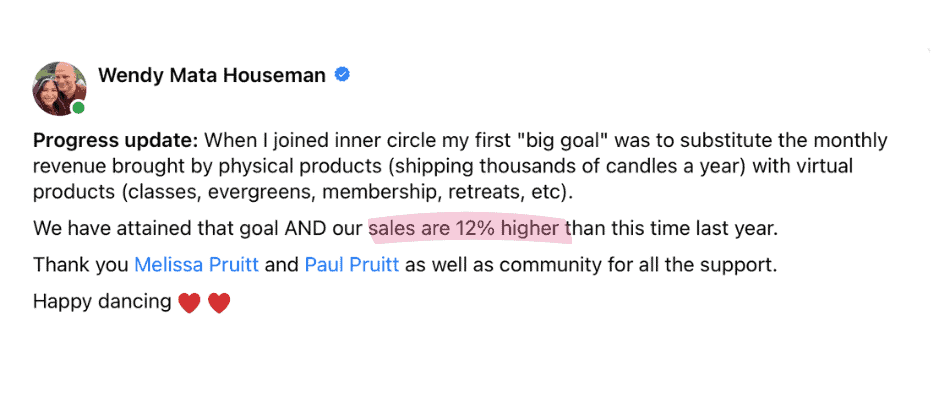Click the pink highlighted "sales are 12% higher"
Screen dimensions: 940x394
click(x=469, y=228)
